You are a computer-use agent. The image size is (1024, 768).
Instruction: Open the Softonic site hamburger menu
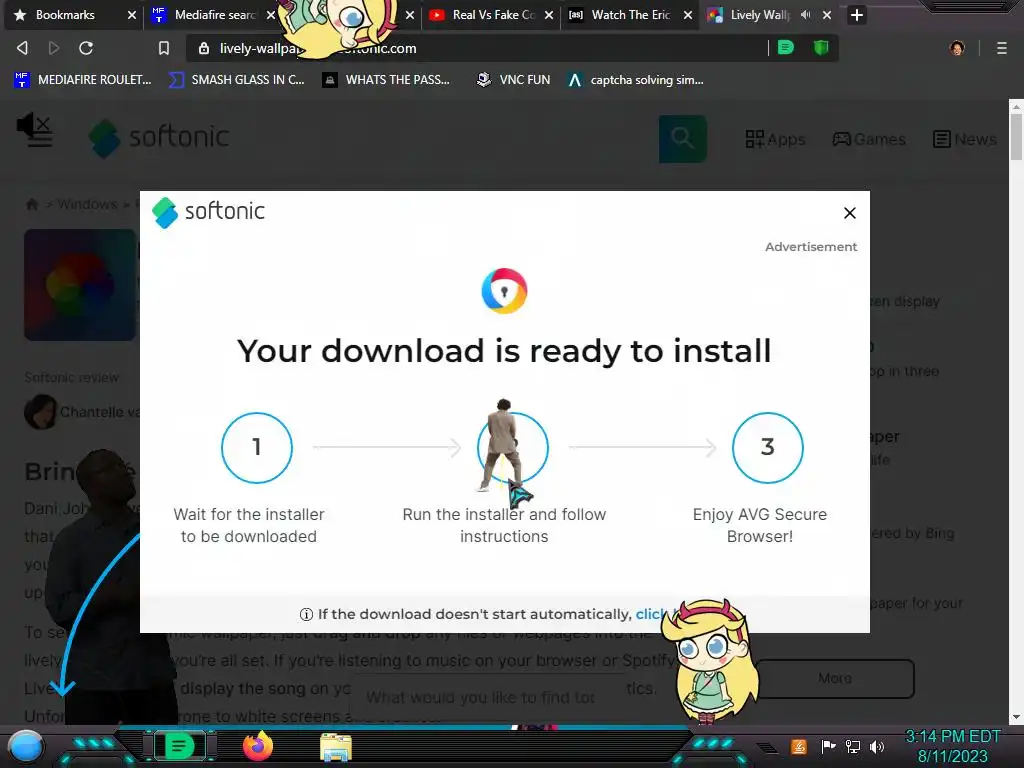click(x=40, y=139)
